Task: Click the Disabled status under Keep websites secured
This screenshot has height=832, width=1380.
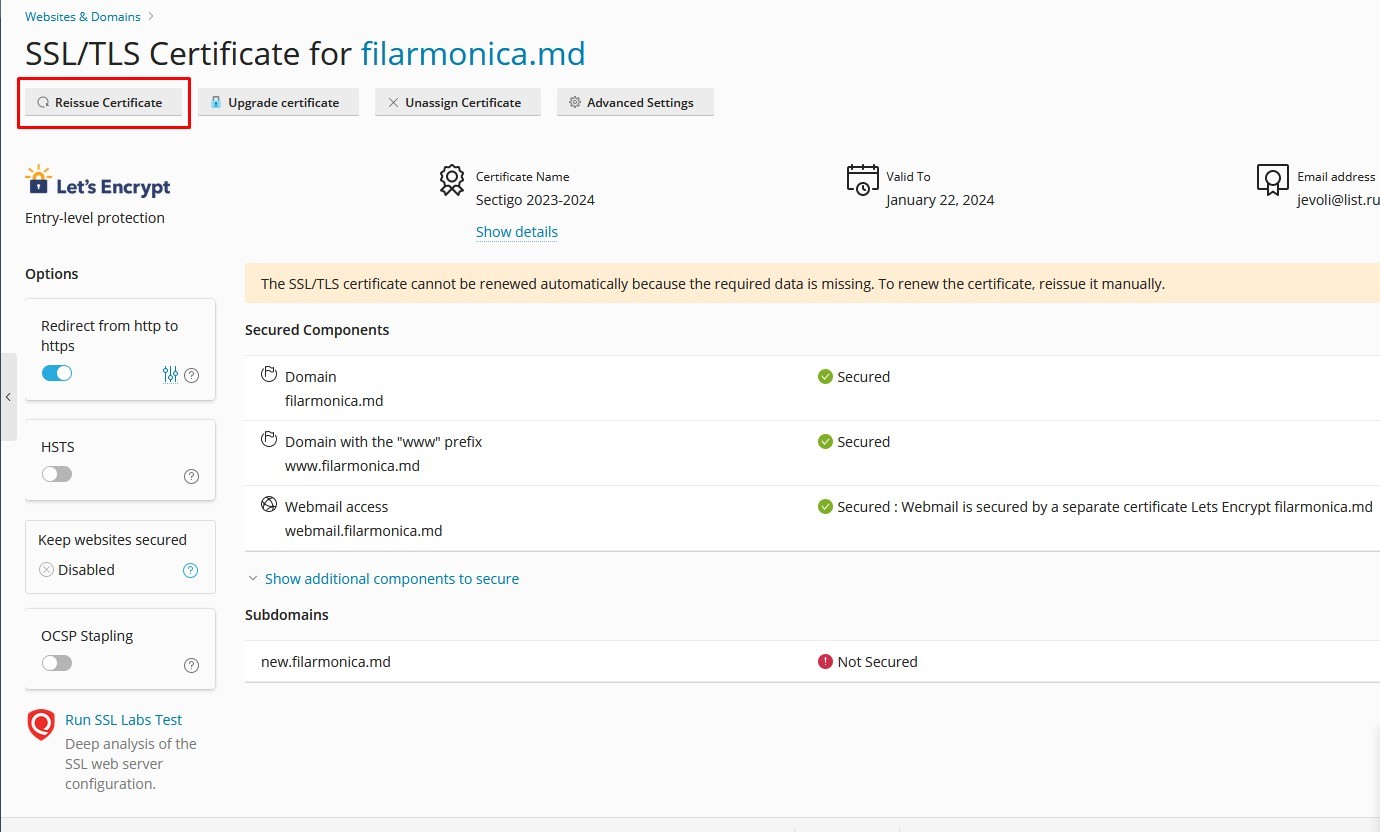Action: tap(77, 570)
